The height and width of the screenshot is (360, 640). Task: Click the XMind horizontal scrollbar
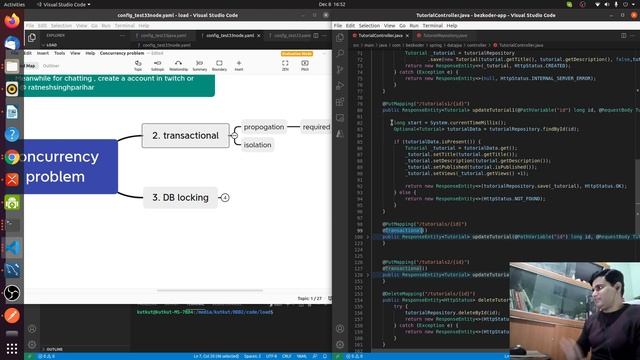pos(210,291)
